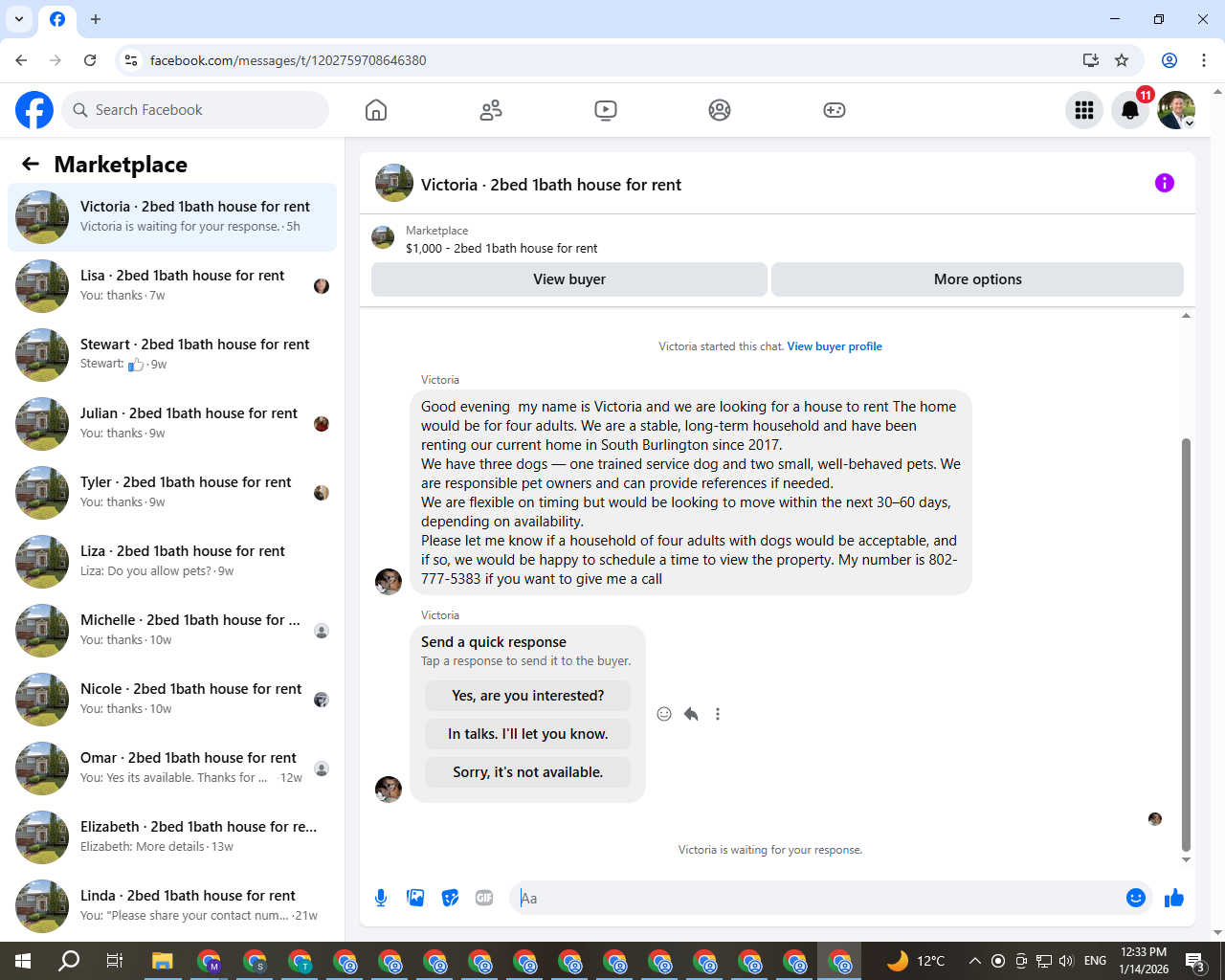Image resolution: width=1225 pixels, height=980 pixels.
Task: Reply to the quick response message
Action: click(x=691, y=714)
